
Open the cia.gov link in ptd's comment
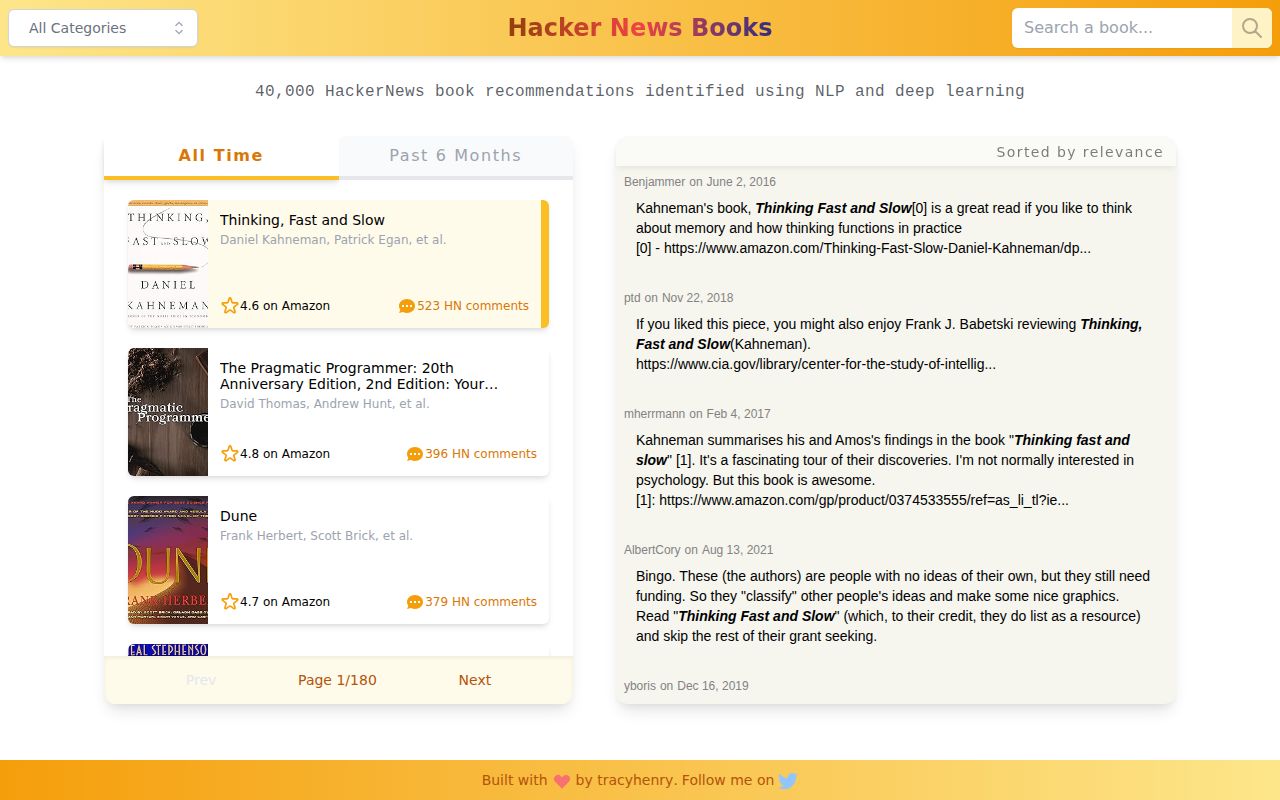(x=816, y=364)
